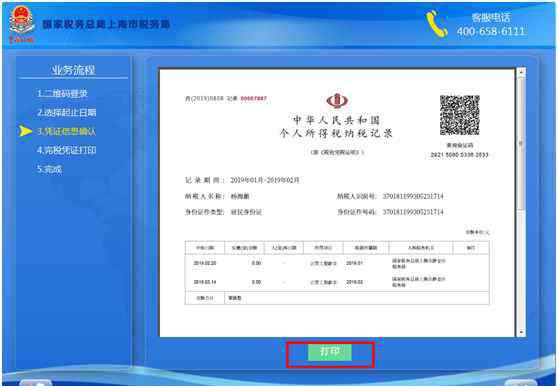Click the 业务流程 panel heading
The image size is (558, 386).
tap(73, 70)
